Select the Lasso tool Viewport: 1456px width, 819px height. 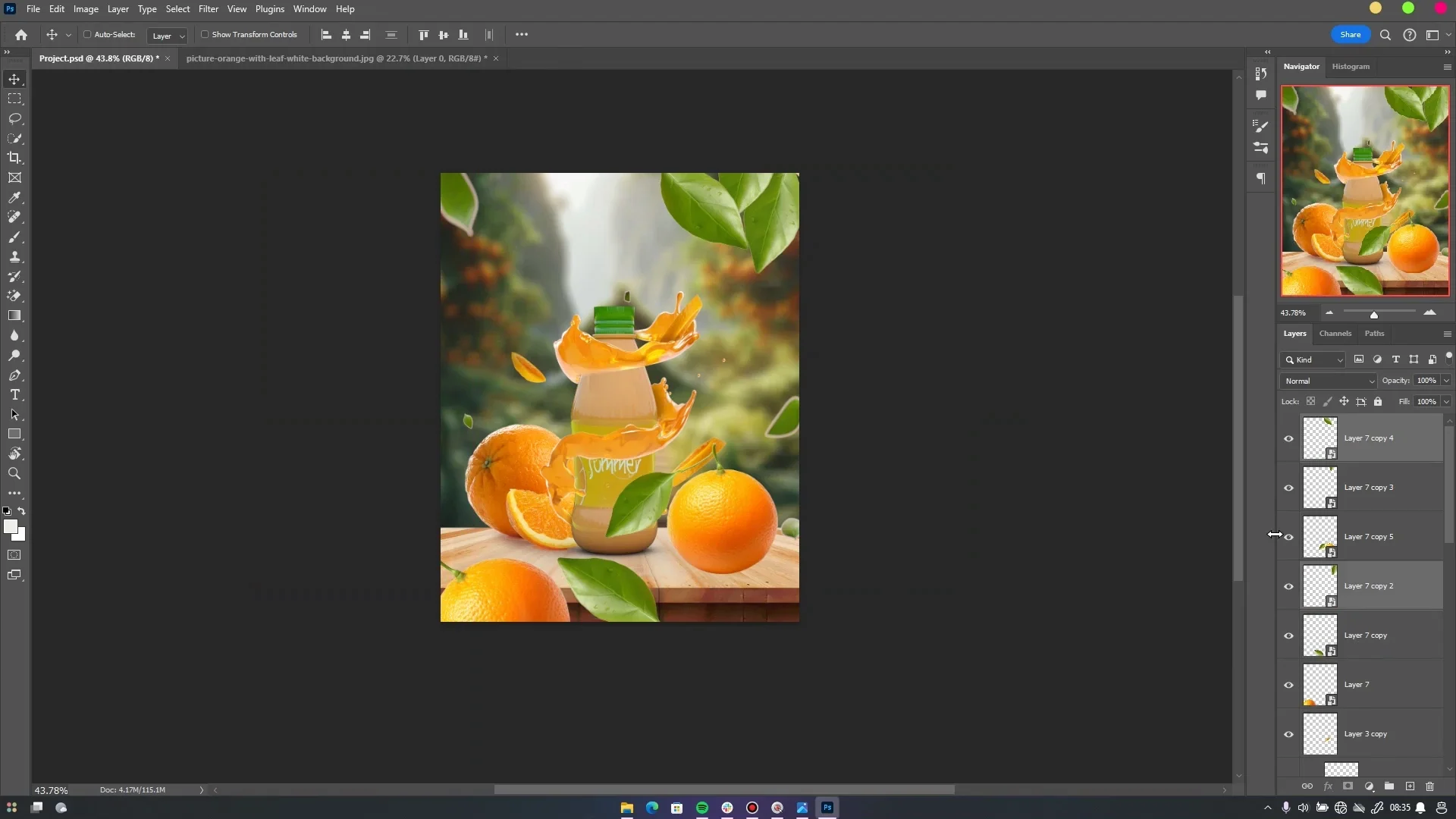pos(14,118)
